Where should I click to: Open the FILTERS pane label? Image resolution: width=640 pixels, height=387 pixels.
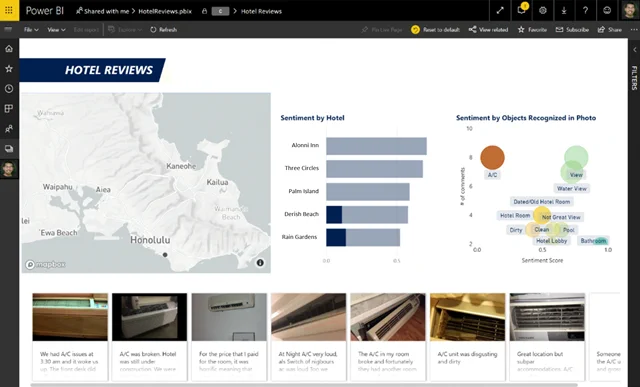[634, 78]
